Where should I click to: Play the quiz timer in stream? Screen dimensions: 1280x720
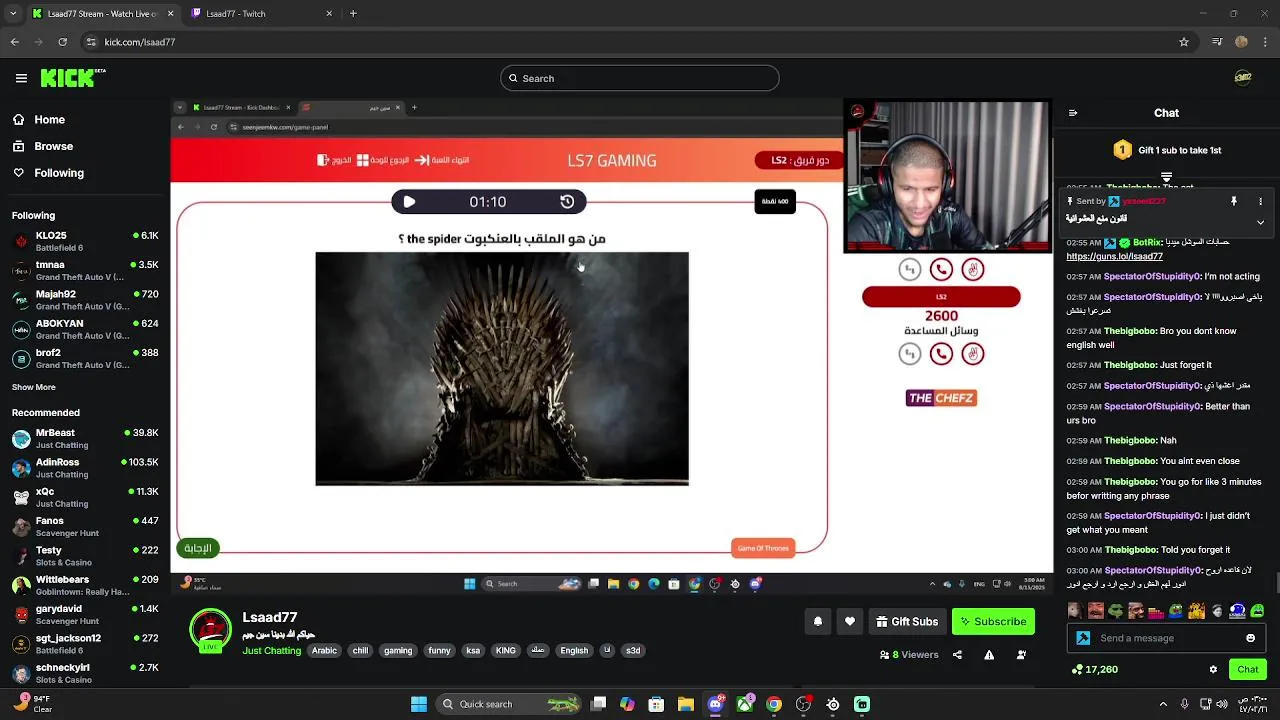409,202
